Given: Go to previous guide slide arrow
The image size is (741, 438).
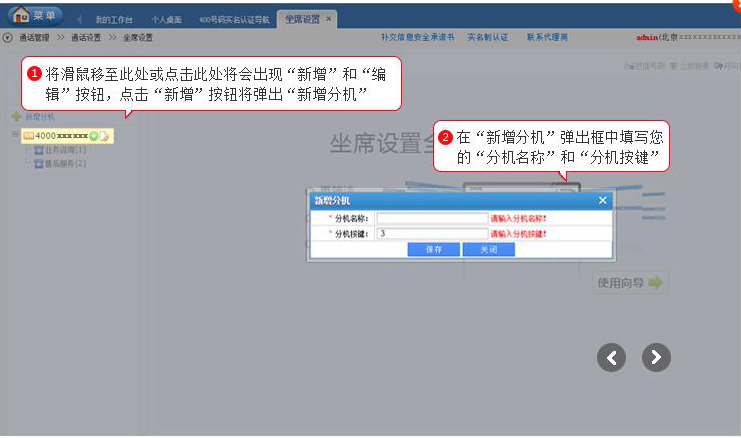Looking at the screenshot, I should [612, 357].
